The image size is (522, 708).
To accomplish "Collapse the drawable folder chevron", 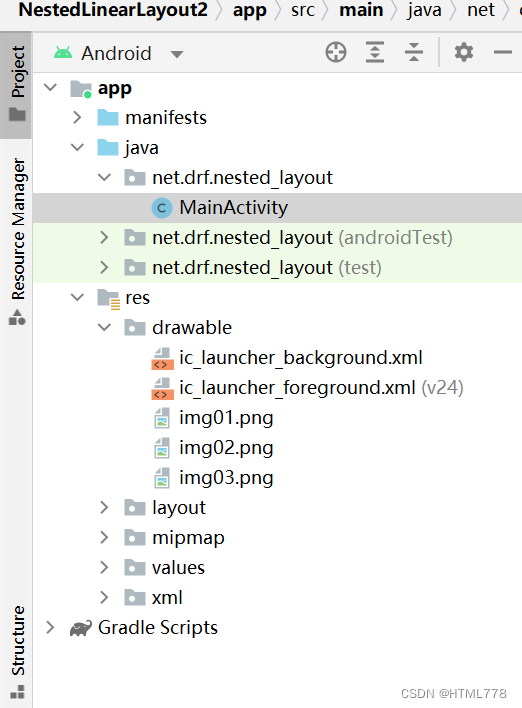I will coord(105,327).
